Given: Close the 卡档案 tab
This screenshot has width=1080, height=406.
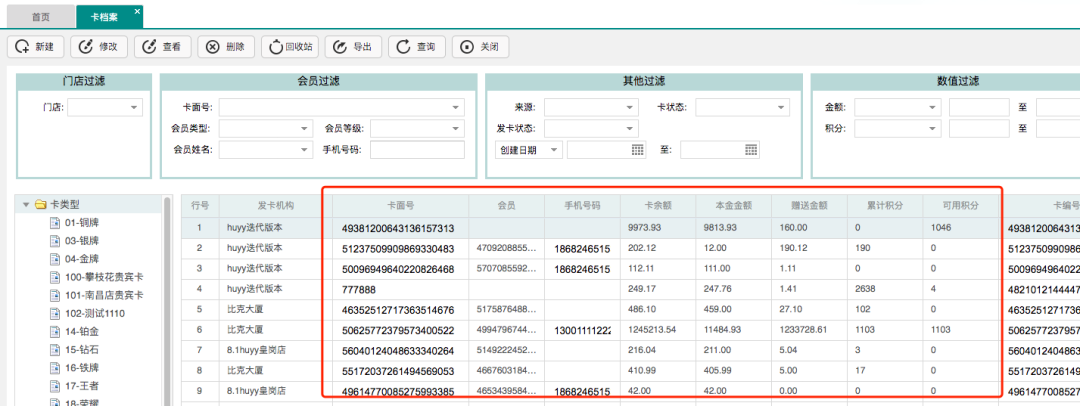Looking at the screenshot, I should 137,12.
